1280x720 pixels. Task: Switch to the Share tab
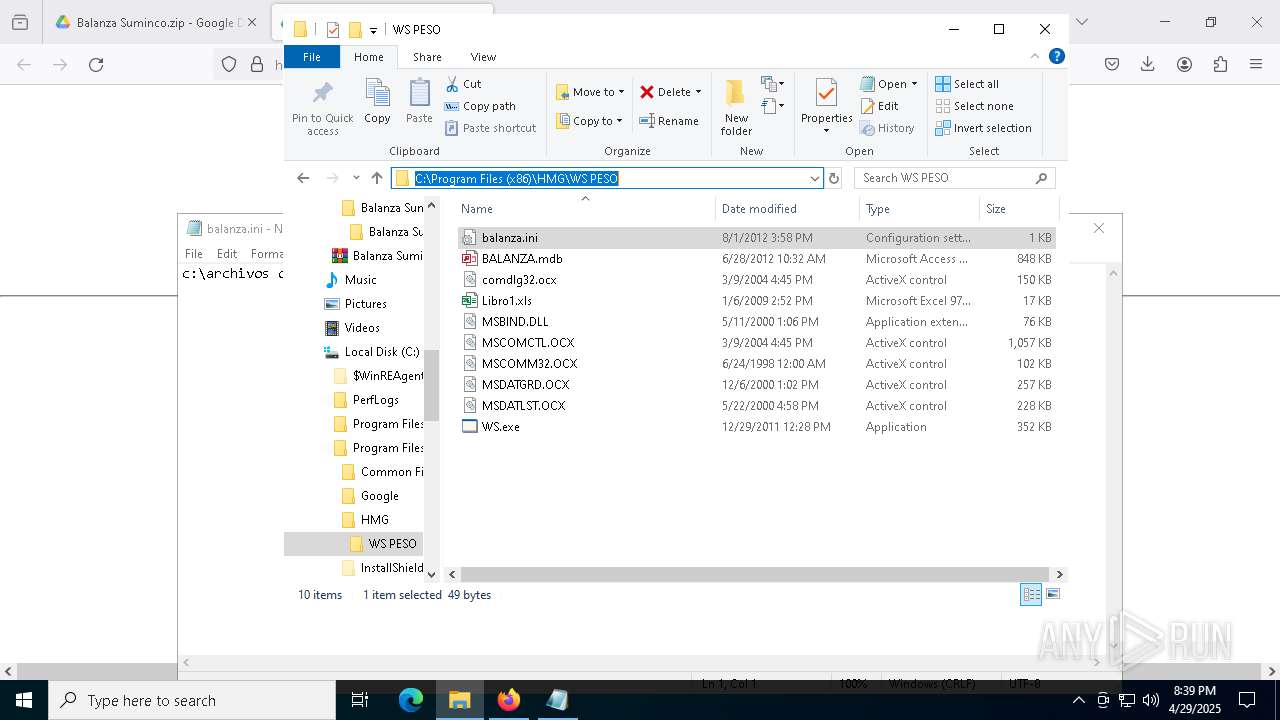pos(427,57)
